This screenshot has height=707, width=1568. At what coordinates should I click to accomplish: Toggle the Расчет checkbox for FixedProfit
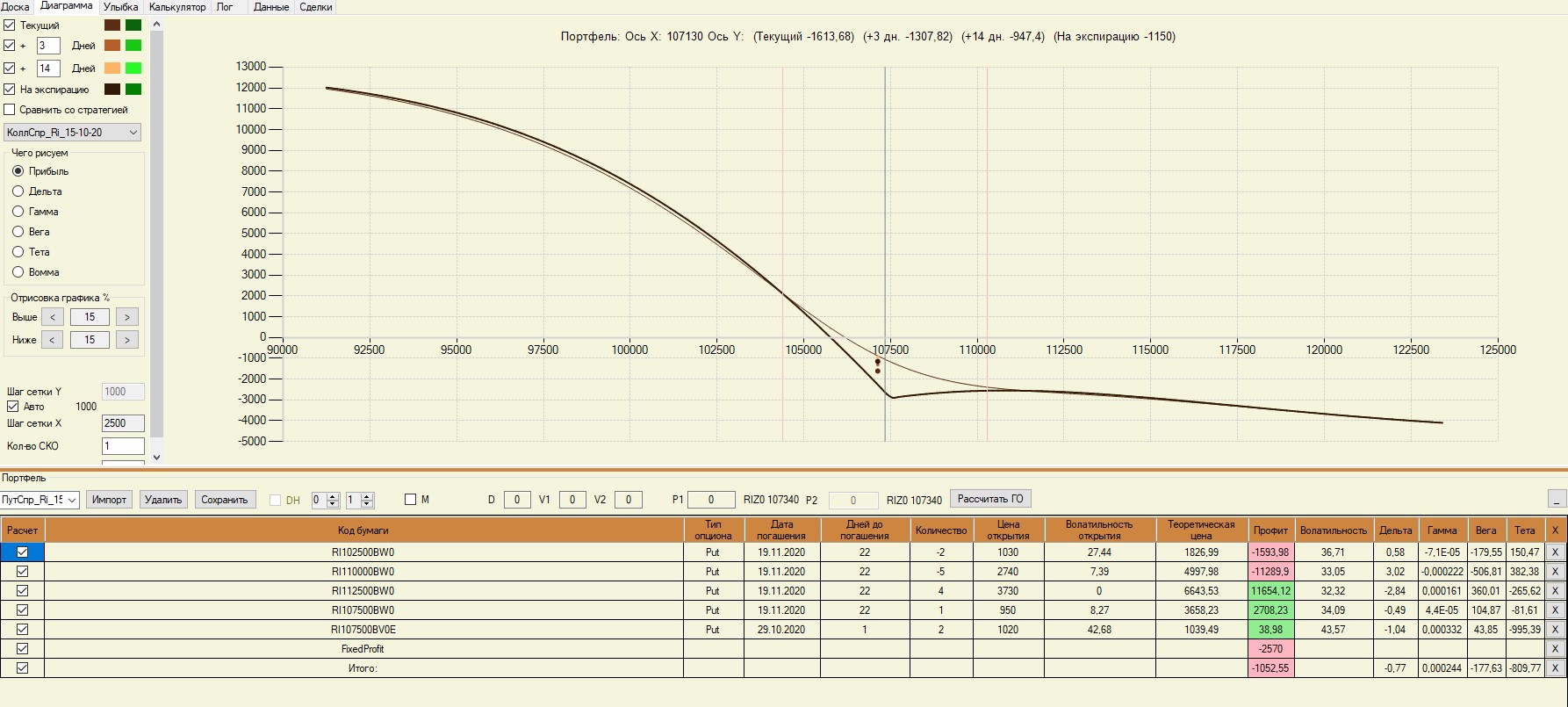coord(23,649)
